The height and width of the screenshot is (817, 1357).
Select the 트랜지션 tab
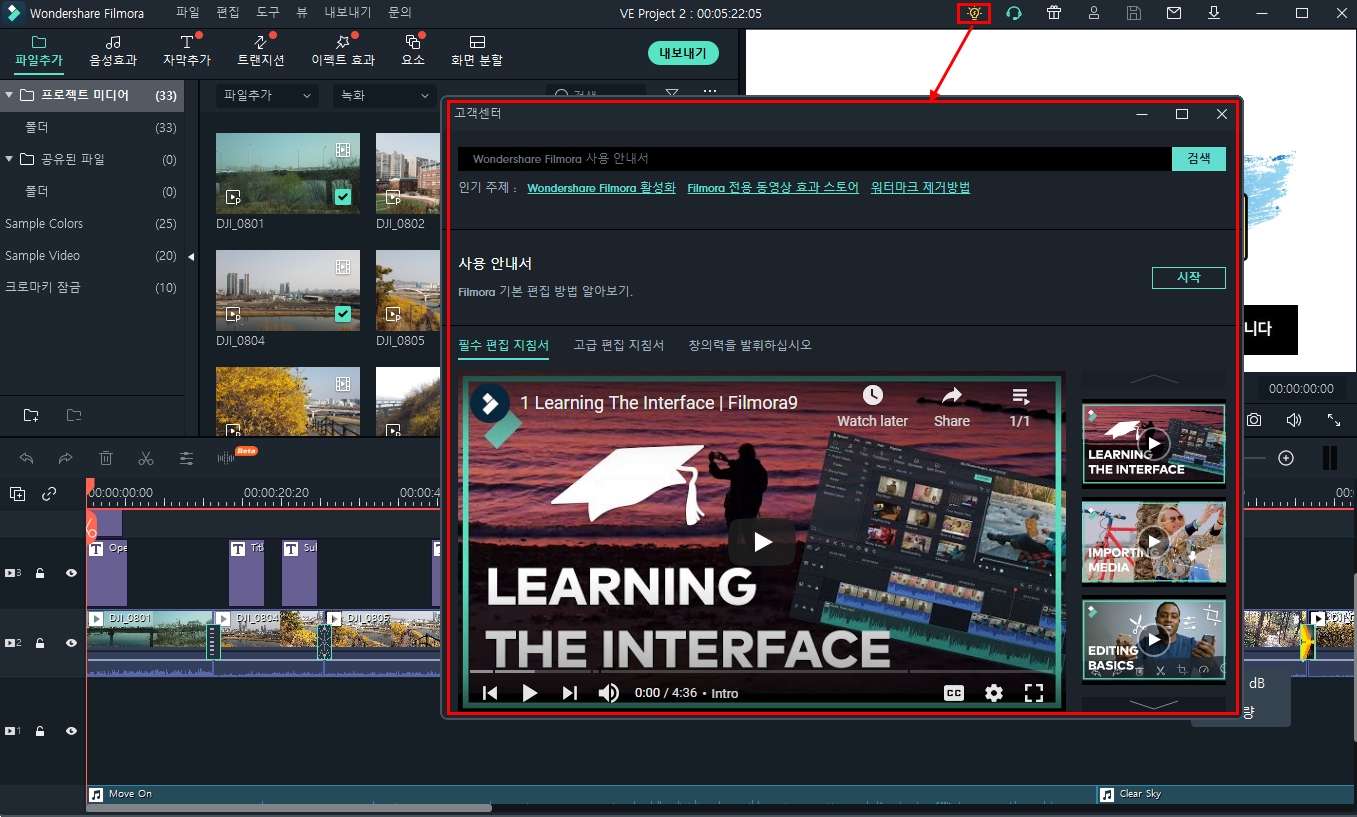(260, 51)
